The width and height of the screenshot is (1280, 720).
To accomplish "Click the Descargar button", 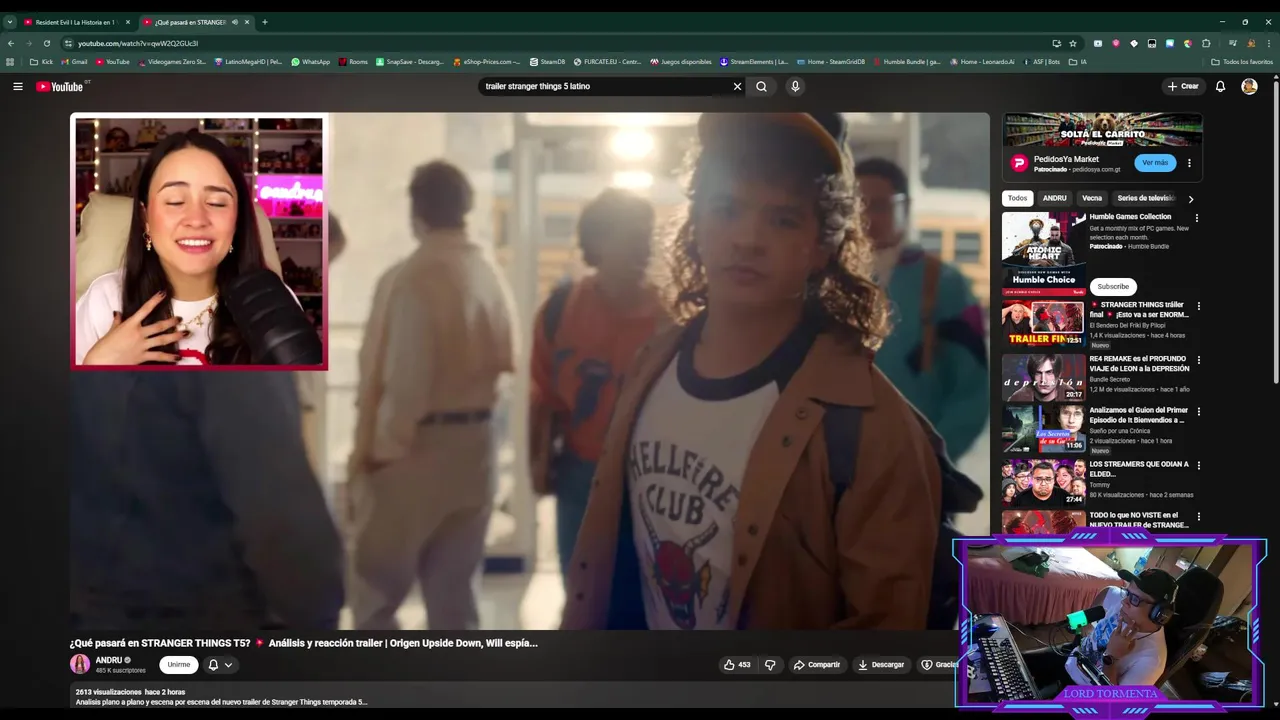I will (x=881, y=665).
